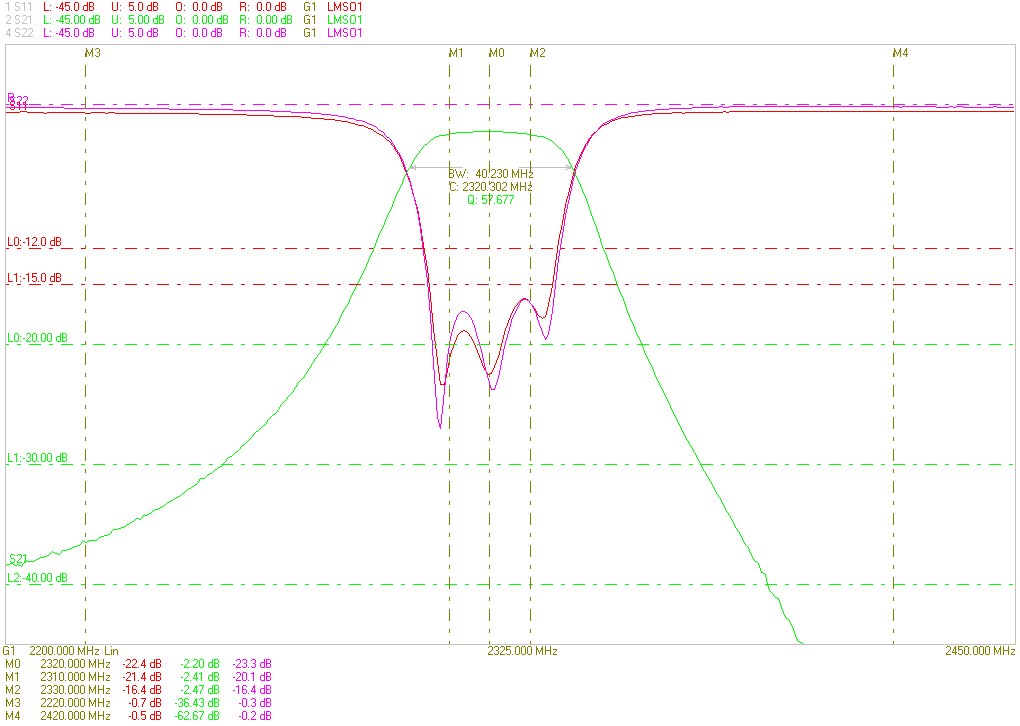Click 'M2' in the marker table

pyautogui.click(x=13, y=690)
